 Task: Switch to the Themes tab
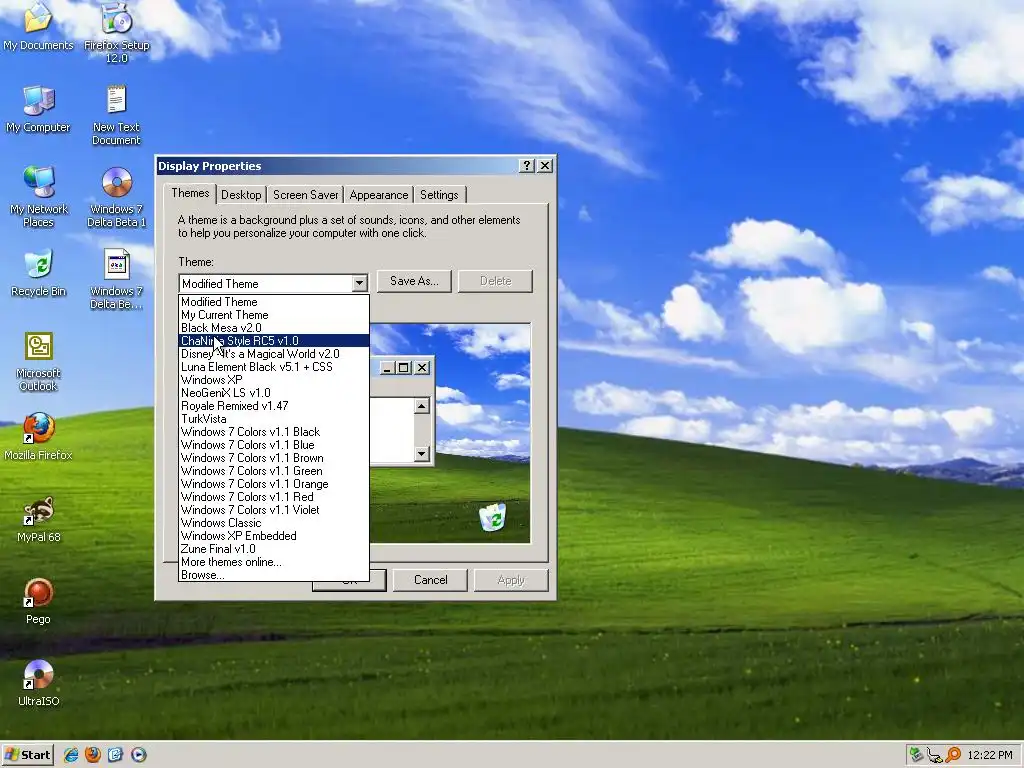pyautogui.click(x=190, y=193)
